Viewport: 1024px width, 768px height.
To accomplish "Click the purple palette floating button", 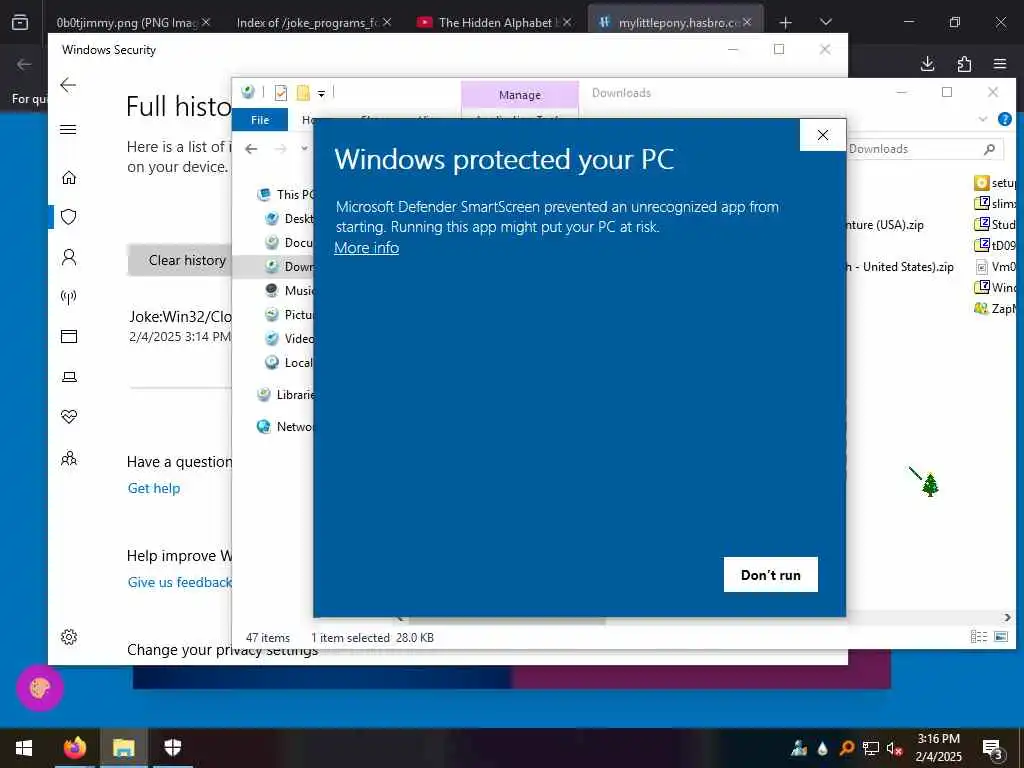I will coord(40,688).
